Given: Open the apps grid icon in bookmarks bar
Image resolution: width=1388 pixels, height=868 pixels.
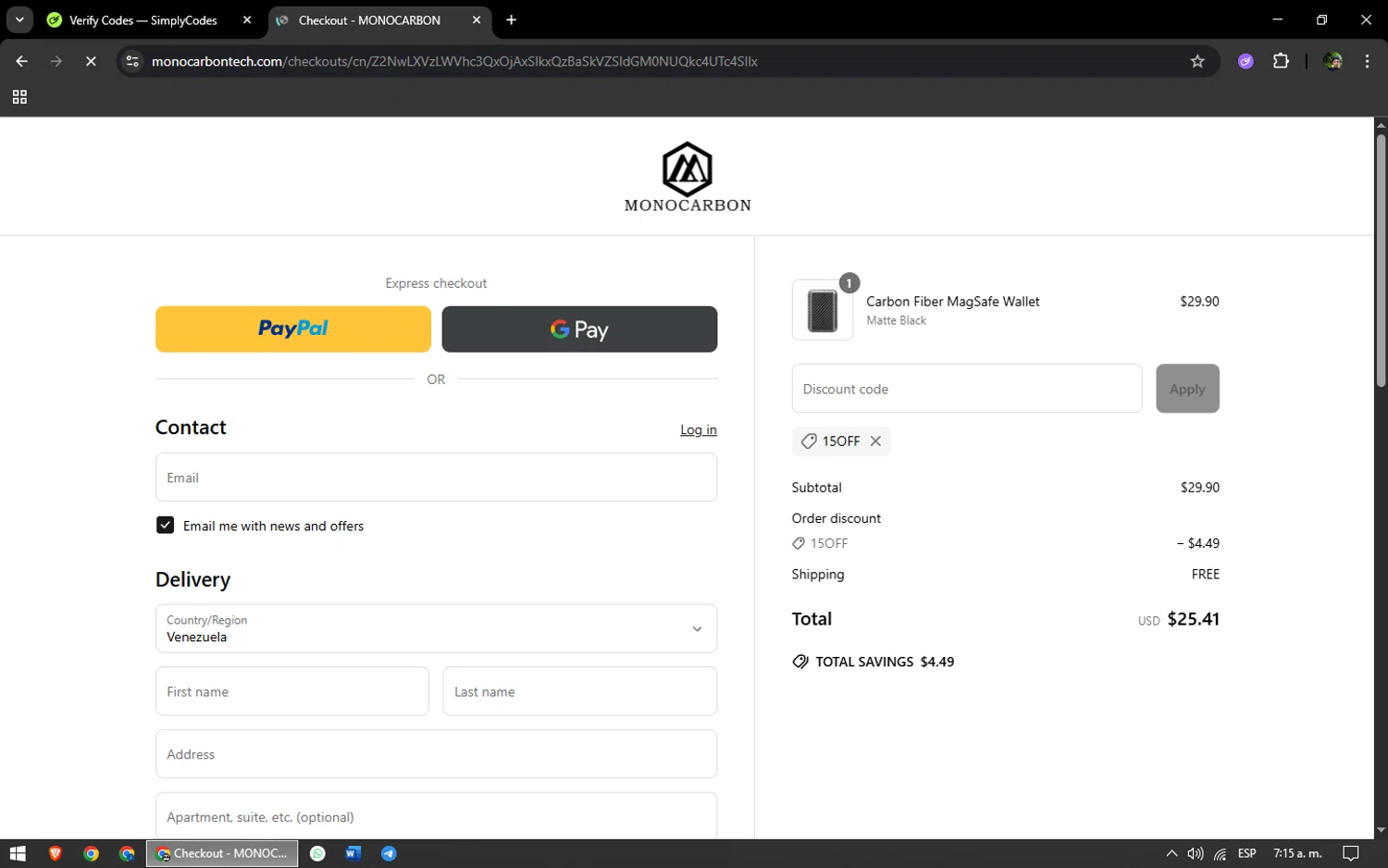Looking at the screenshot, I should click(19, 97).
